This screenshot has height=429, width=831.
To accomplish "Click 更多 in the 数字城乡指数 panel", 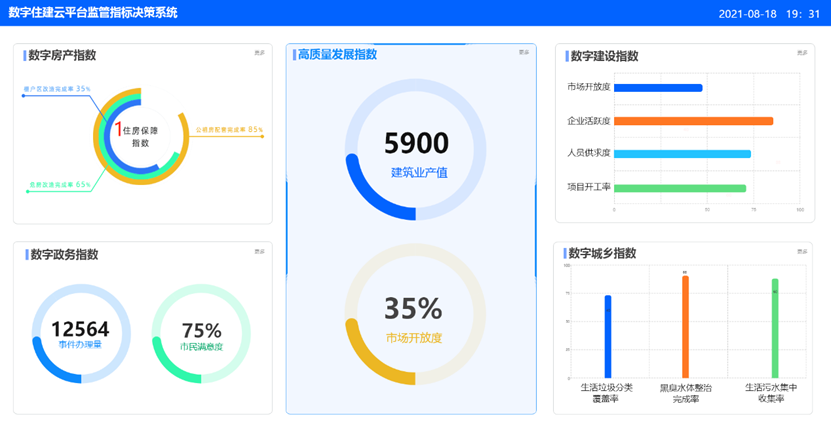I will 802,251.
